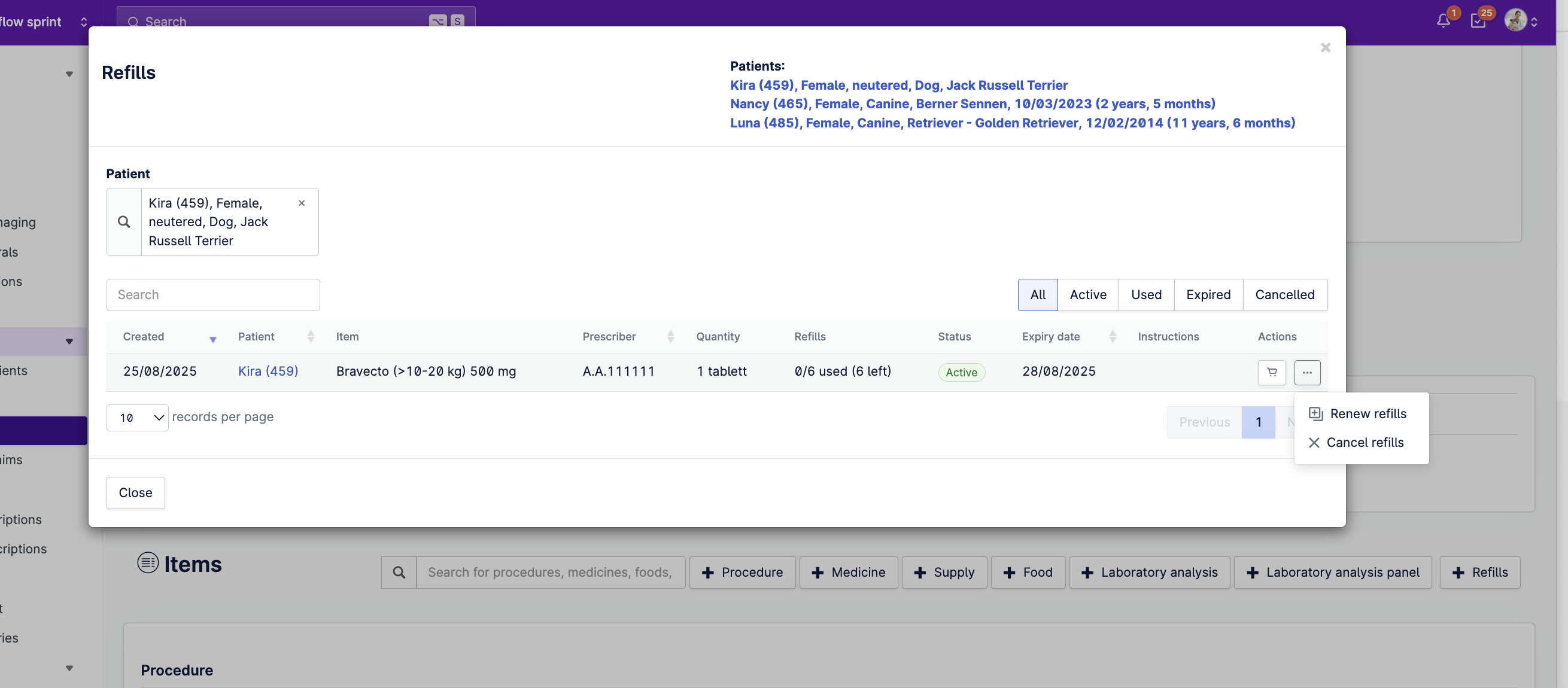Click the refills Search input field
Viewport: 1568px width, 688px height.
[213, 295]
